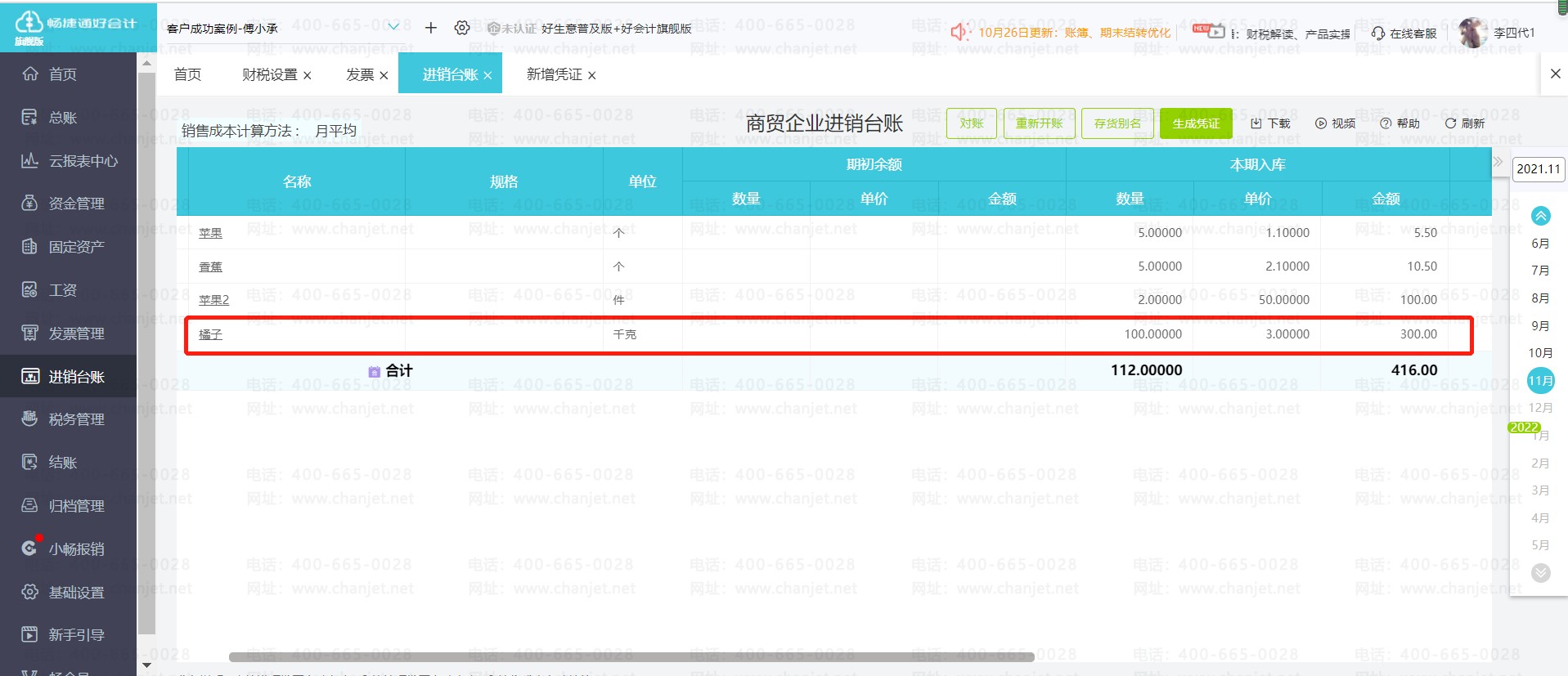Click the horizontal scrollbar under the table
The width and height of the screenshot is (1568, 676).
[631, 656]
